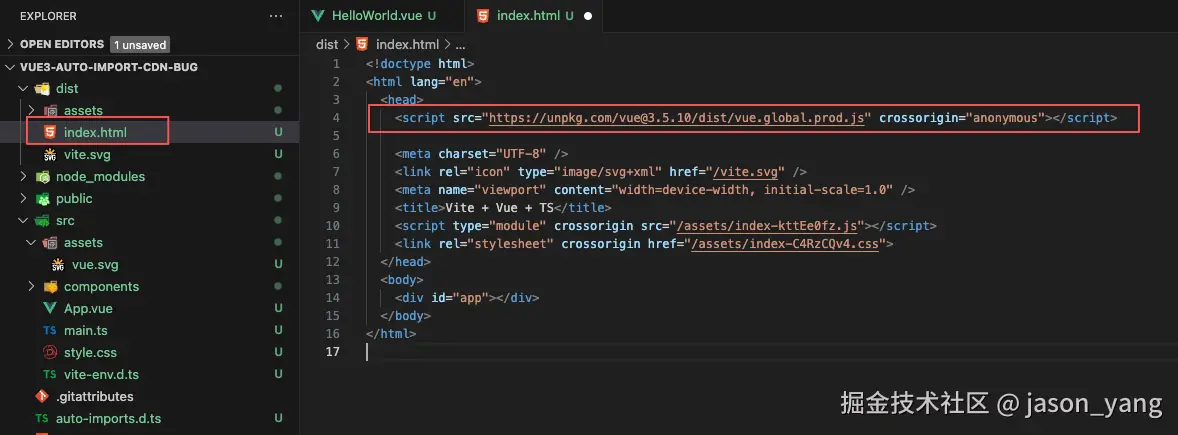Click crossorigin="anonymous" attribute text

[x=963, y=118]
